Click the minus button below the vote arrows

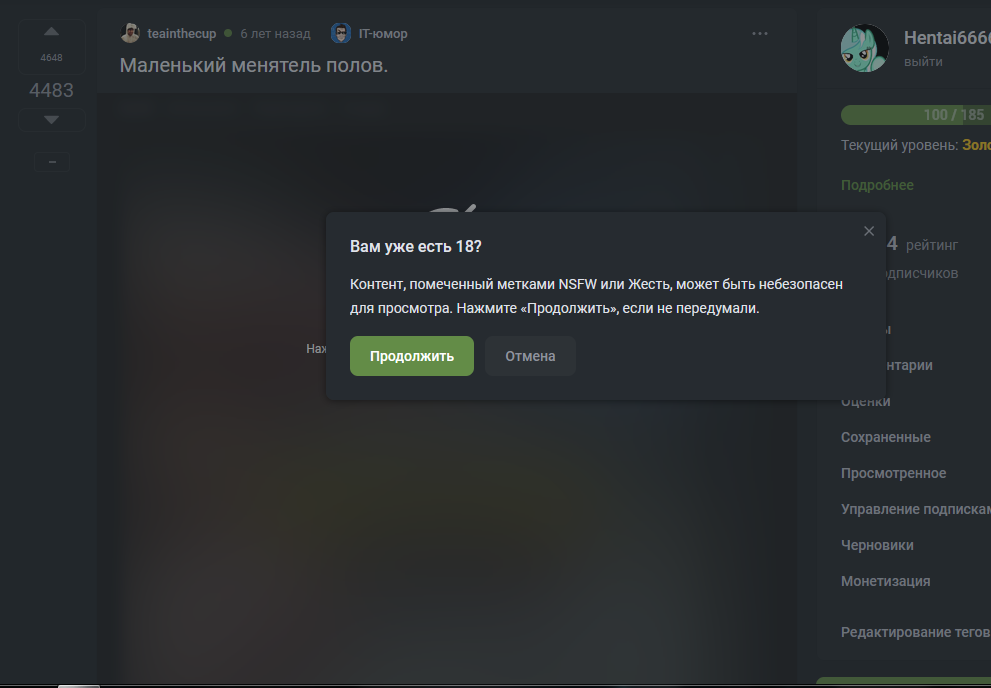pos(52,162)
